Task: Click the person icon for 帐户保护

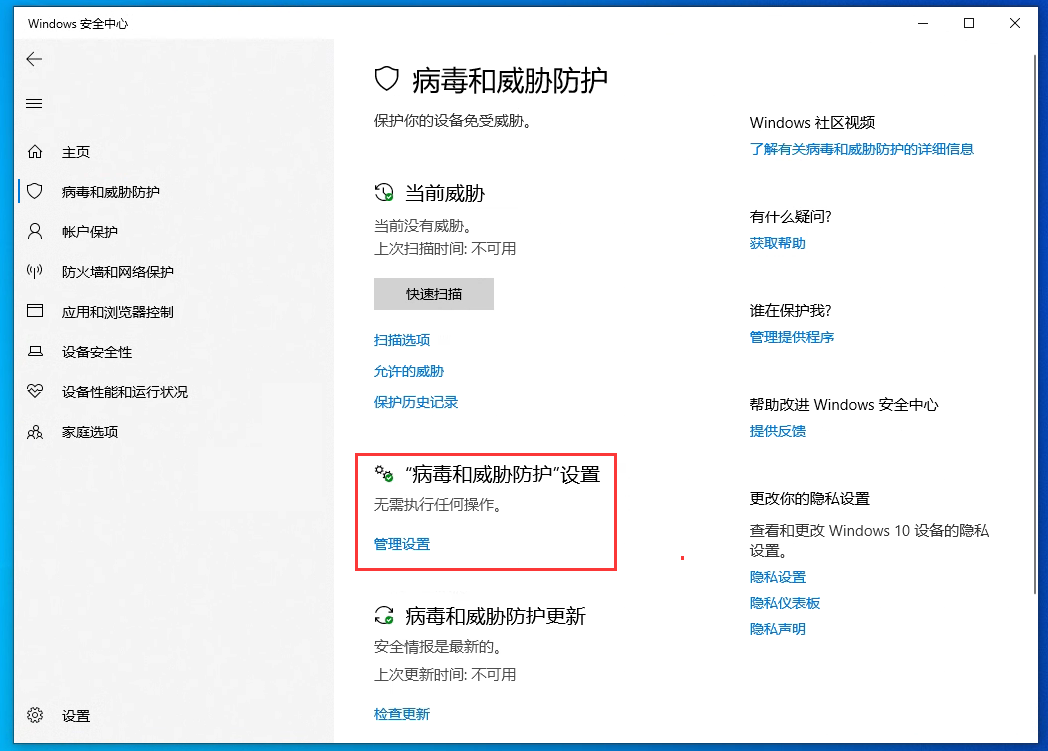Action: (x=35, y=232)
